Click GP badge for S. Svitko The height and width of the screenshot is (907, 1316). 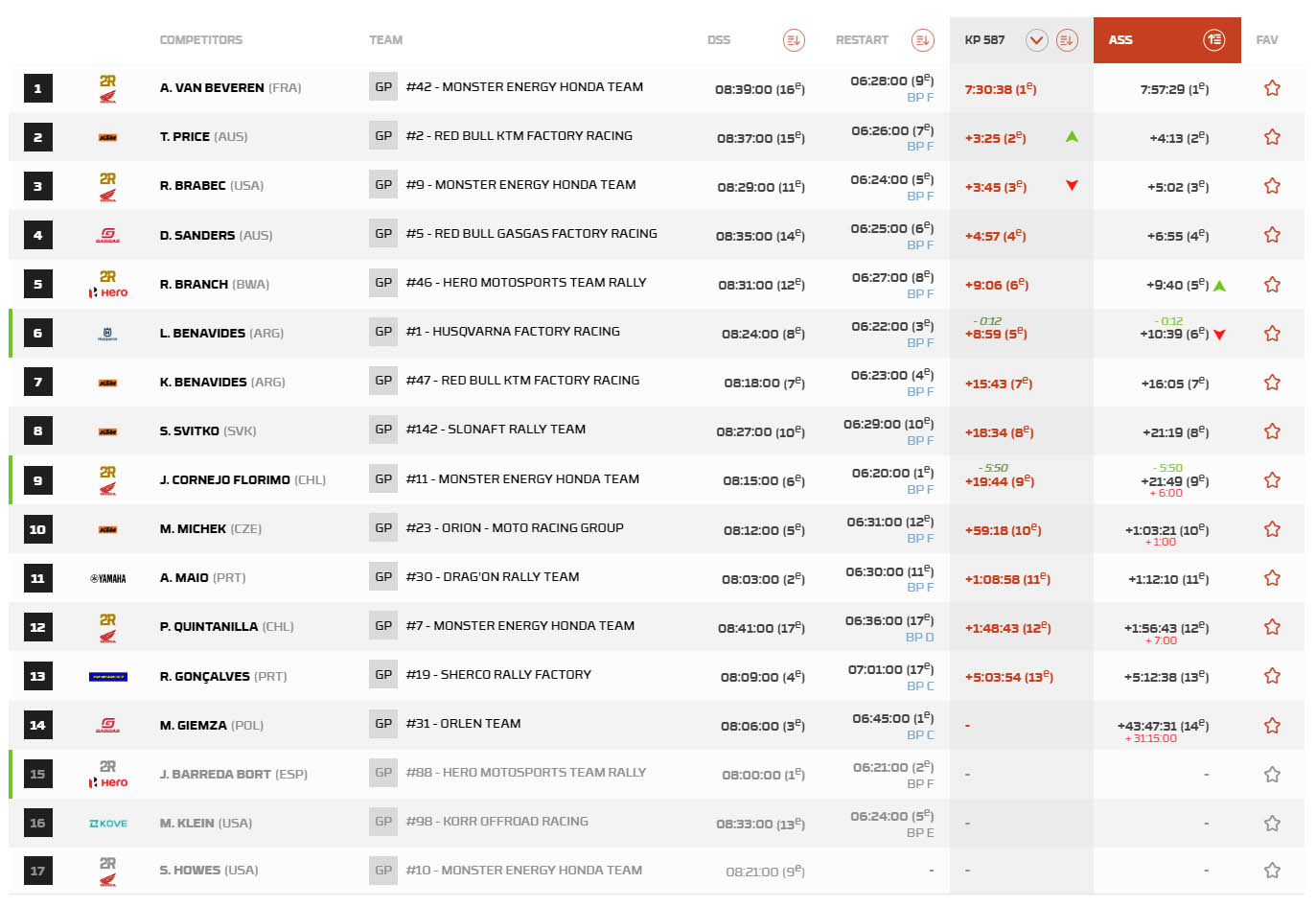pyautogui.click(x=383, y=430)
